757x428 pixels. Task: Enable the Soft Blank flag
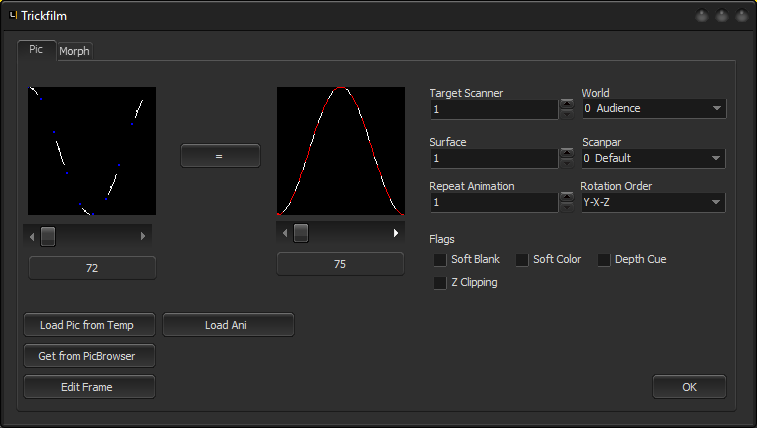point(440,260)
